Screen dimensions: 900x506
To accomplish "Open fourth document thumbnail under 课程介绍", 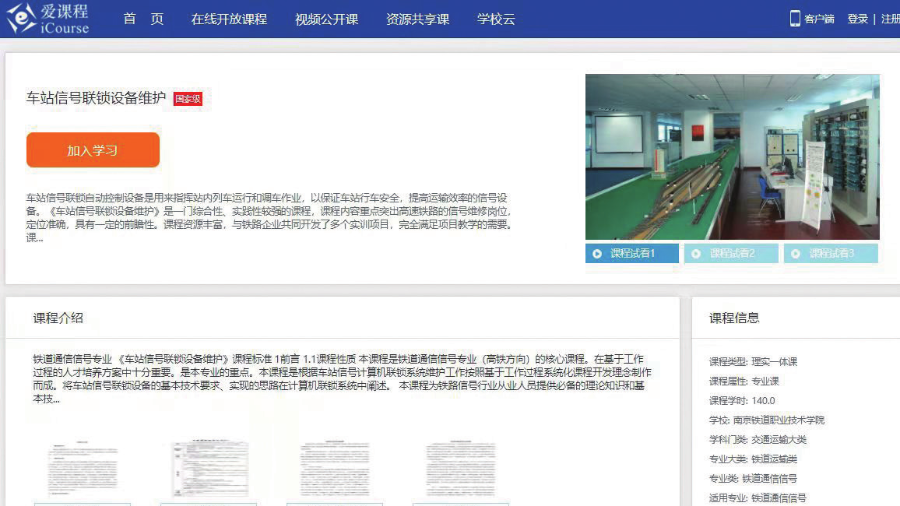I will 461,470.
